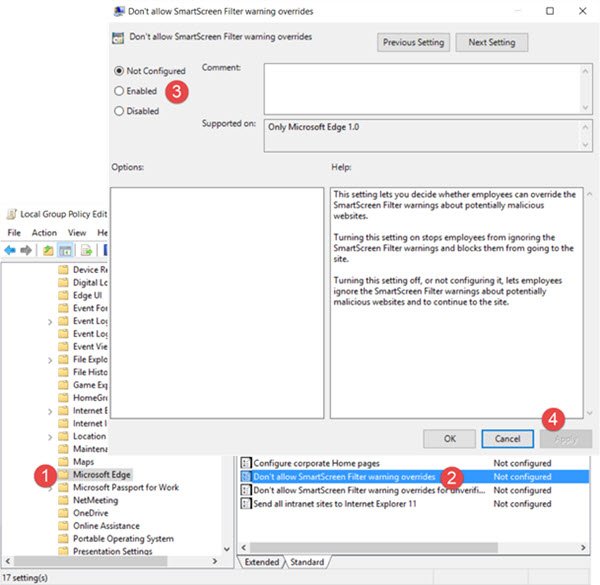Click the Export list toolbar icon
The image size is (600, 585).
(x=87, y=251)
